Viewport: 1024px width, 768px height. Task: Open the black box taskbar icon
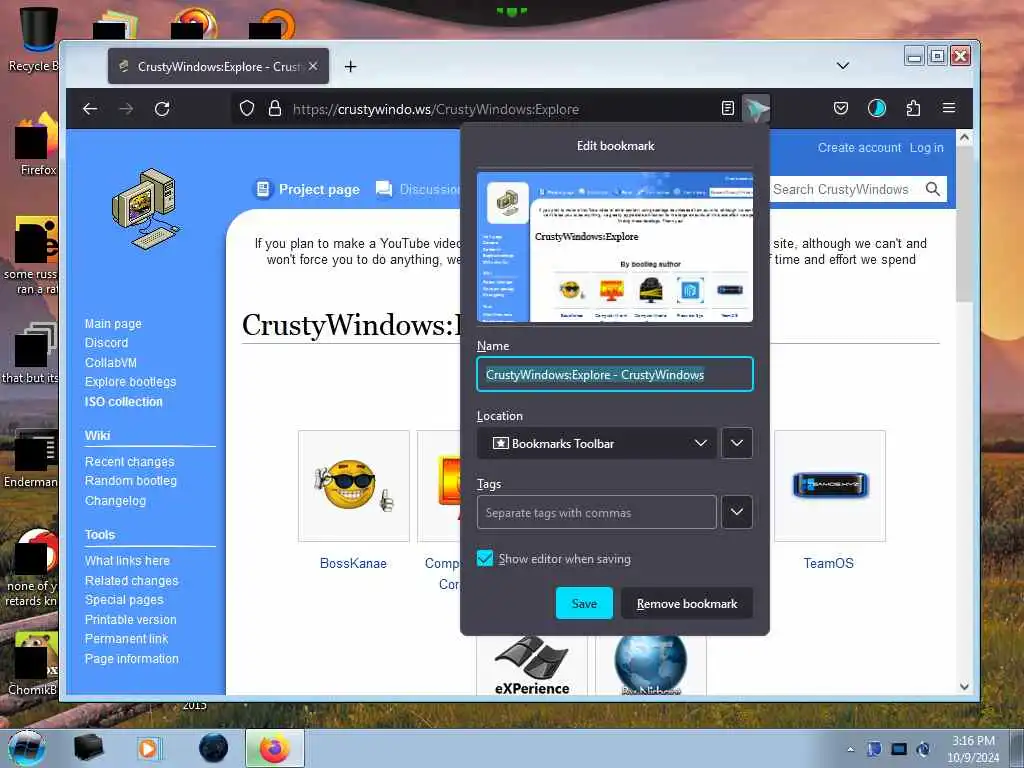(88, 748)
